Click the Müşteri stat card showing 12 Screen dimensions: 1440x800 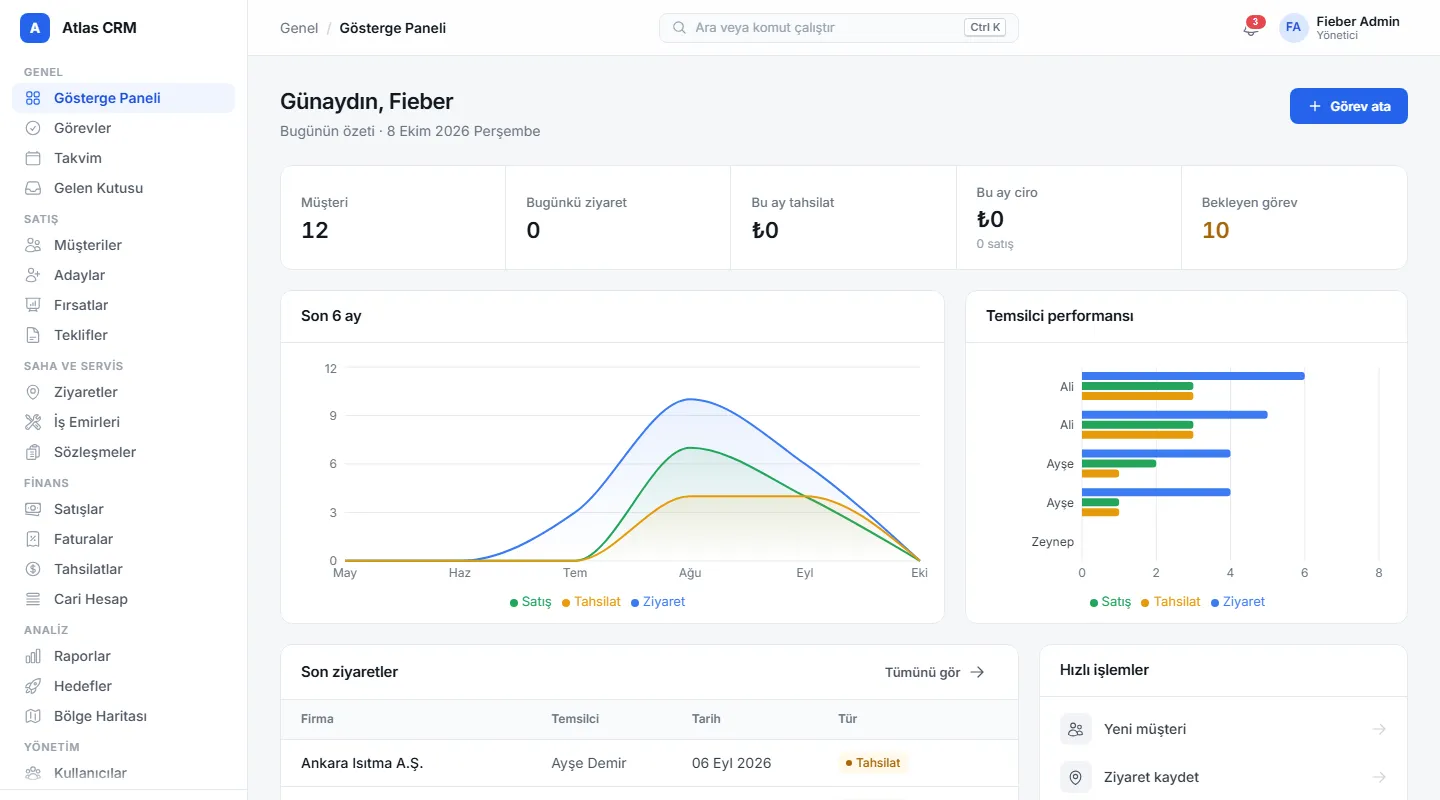point(393,217)
